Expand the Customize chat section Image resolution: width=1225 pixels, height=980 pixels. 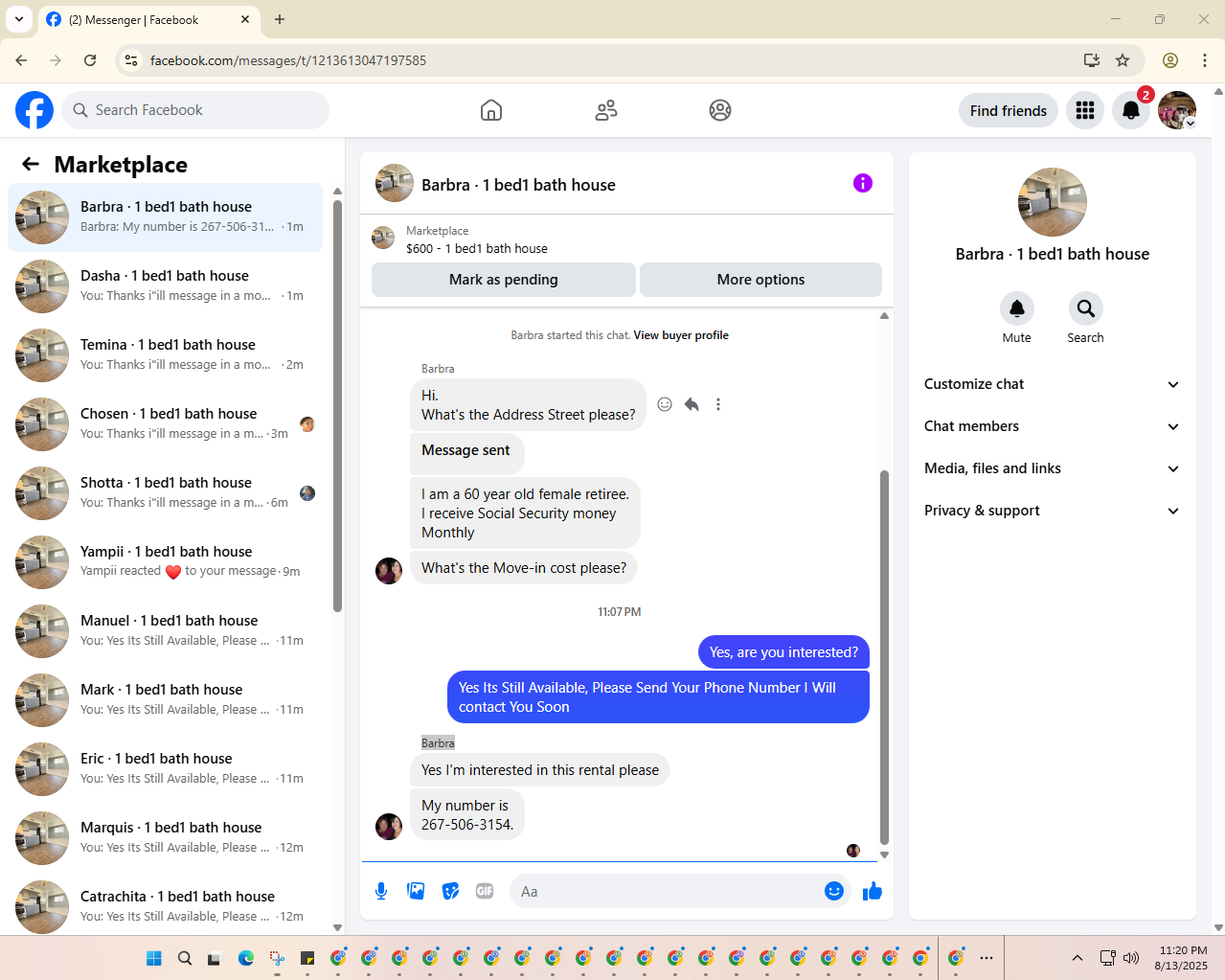click(1052, 384)
